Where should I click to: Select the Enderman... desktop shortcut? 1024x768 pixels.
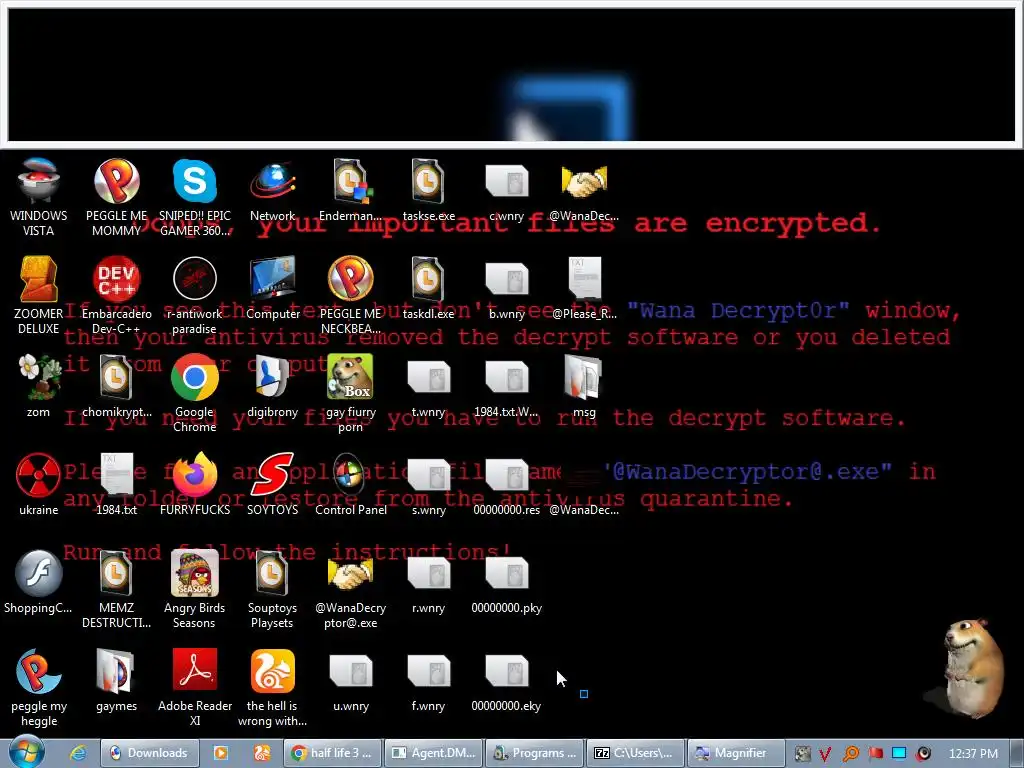click(x=351, y=191)
